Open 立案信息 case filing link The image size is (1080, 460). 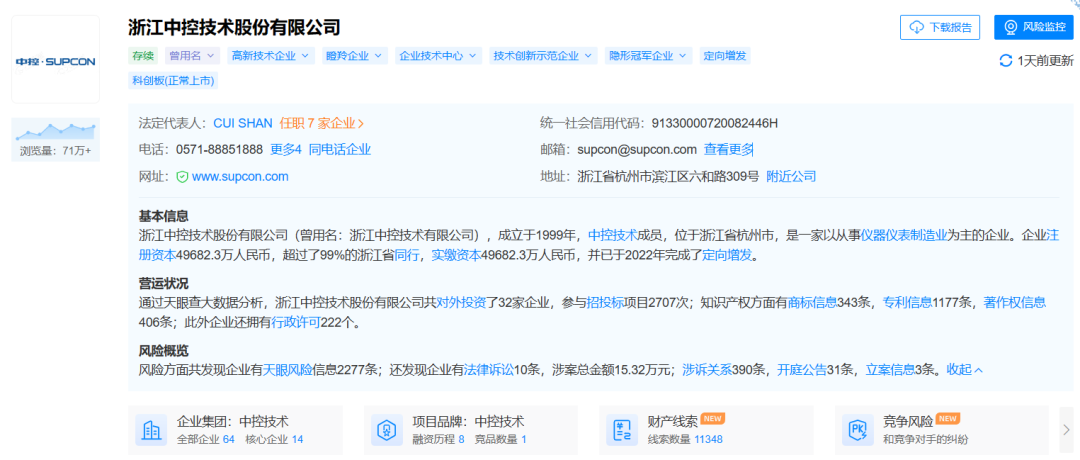coord(891,370)
